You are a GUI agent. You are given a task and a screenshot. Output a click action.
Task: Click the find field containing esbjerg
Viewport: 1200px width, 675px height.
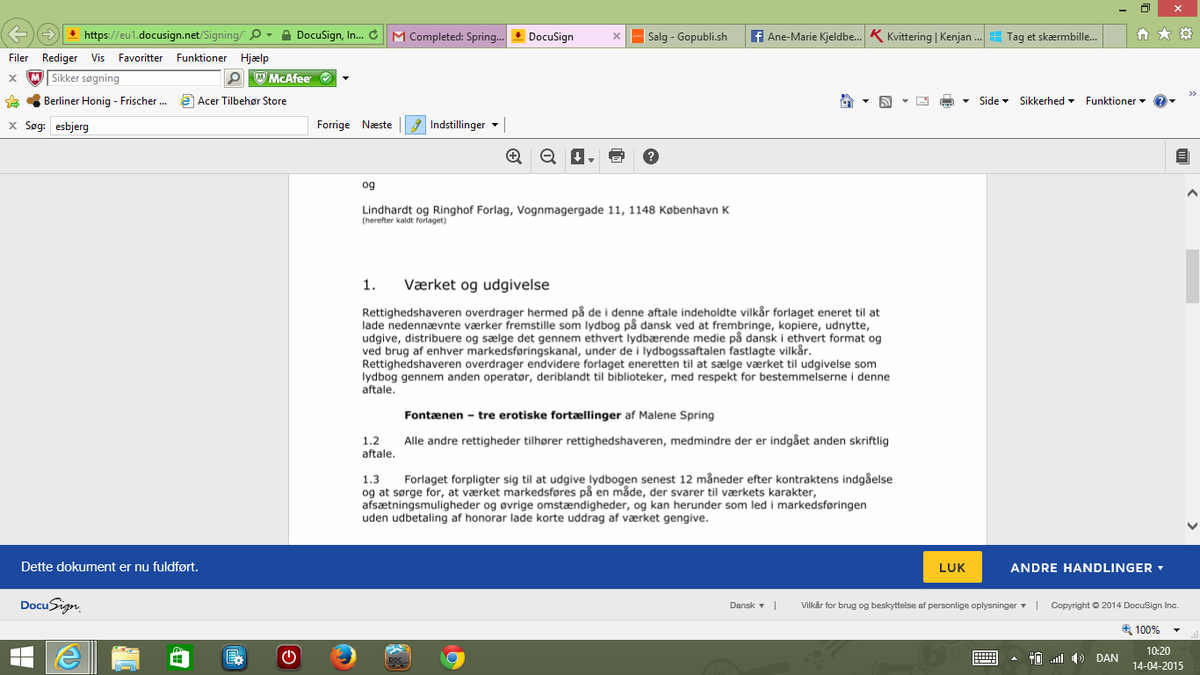coord(178,125)
